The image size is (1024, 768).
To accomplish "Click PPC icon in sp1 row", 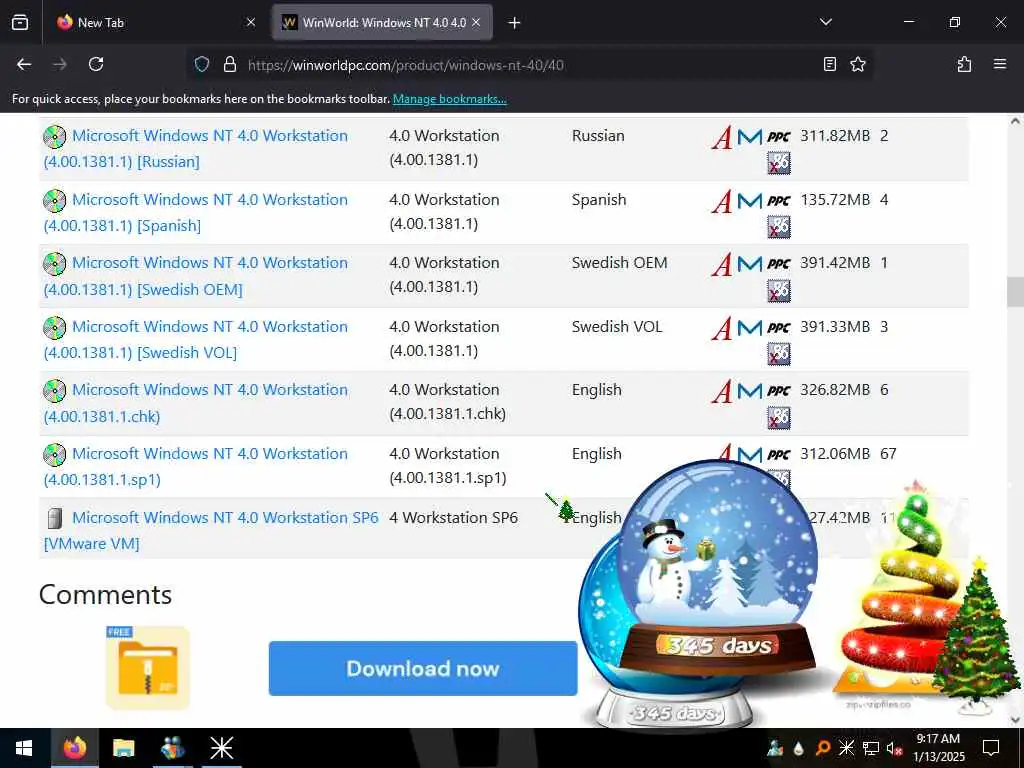I will pos(778,455).
